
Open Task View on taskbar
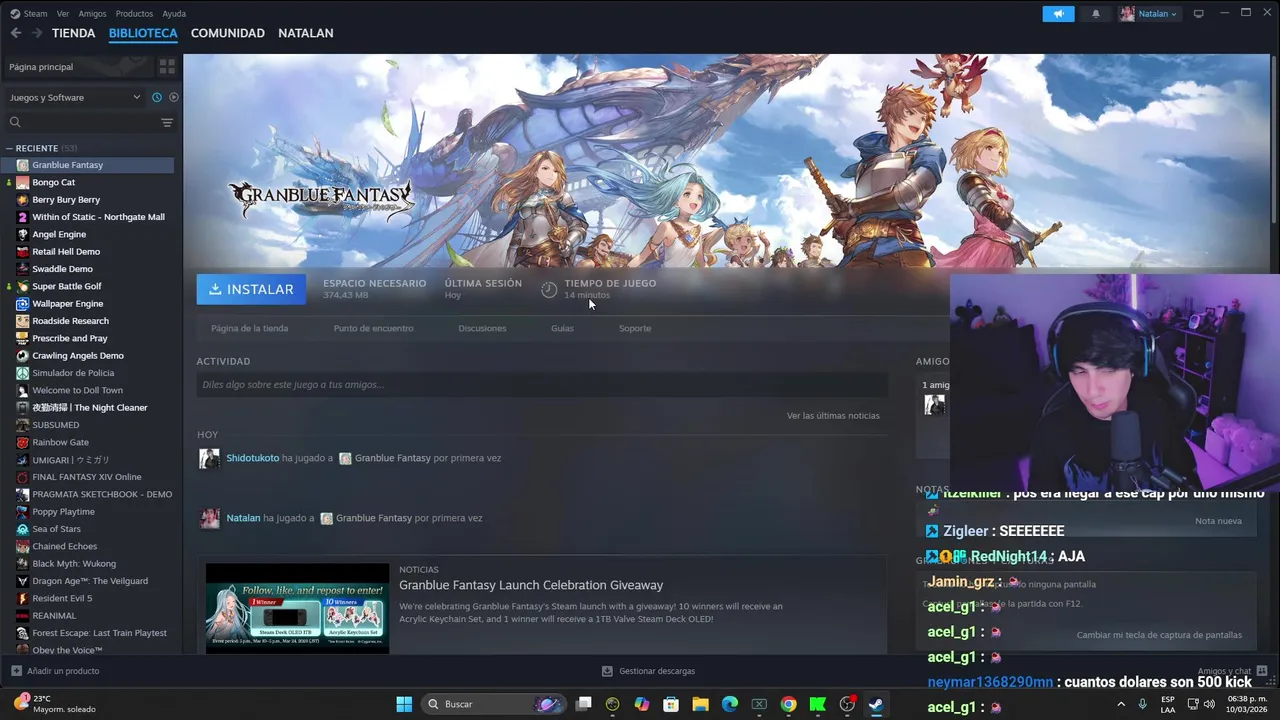[x=584, y=704]
